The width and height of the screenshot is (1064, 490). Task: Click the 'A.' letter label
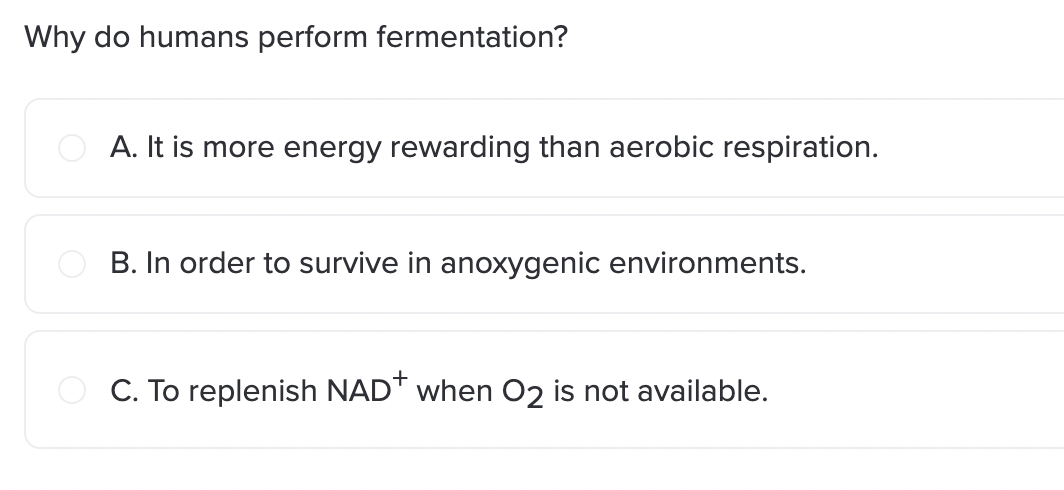pyautogui.click(x=124, y=147)
